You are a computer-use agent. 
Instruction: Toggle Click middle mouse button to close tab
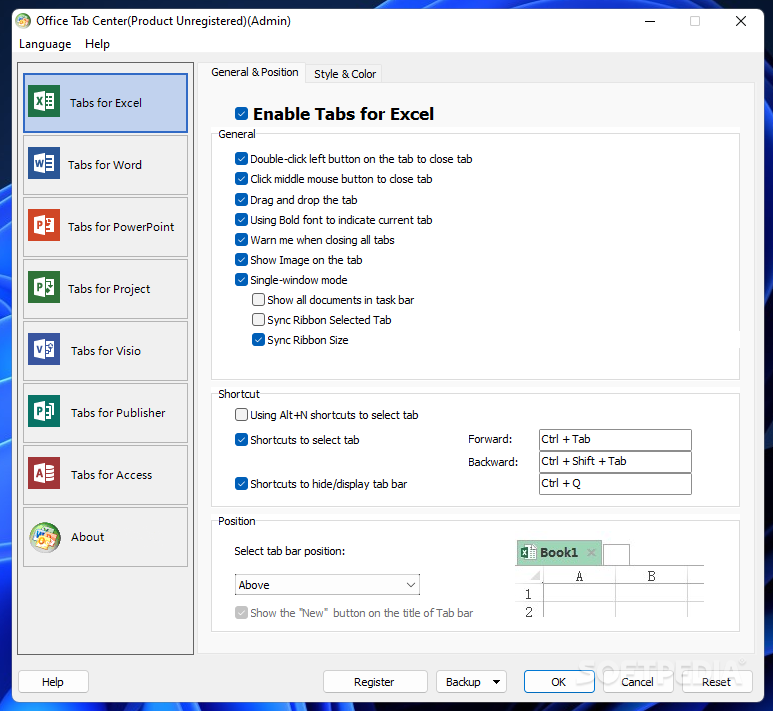coord(241,178)
